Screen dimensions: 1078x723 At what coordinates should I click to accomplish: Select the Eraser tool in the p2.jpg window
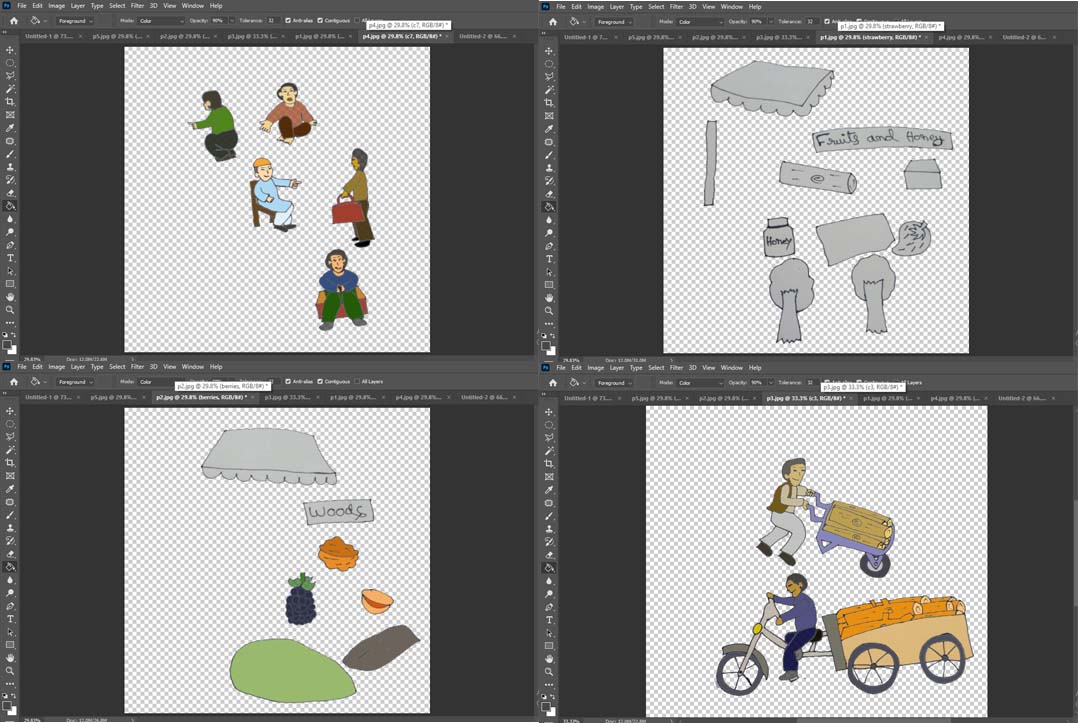pos(10,554)
